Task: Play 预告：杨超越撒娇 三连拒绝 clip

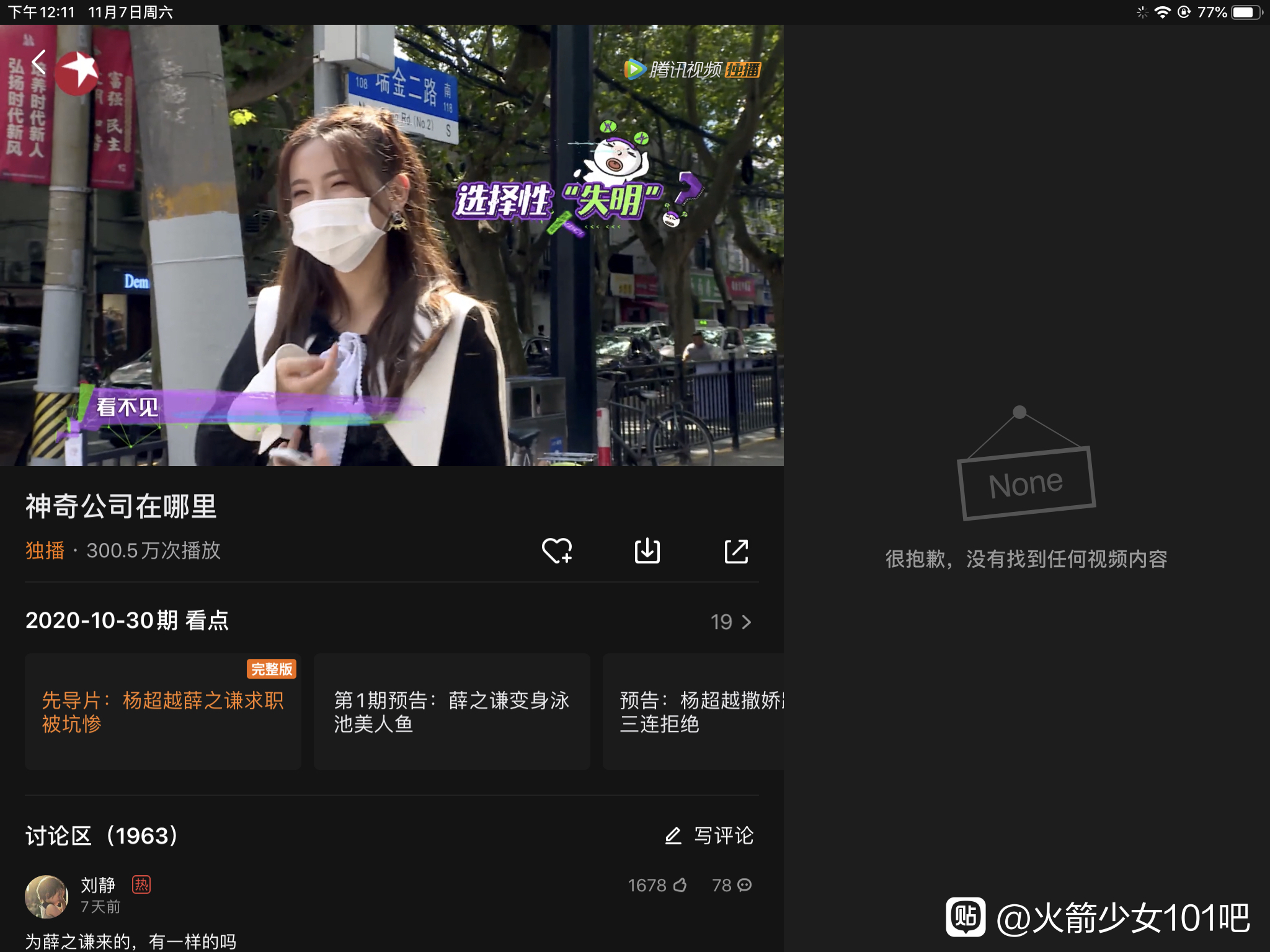Action: point(693,712)
